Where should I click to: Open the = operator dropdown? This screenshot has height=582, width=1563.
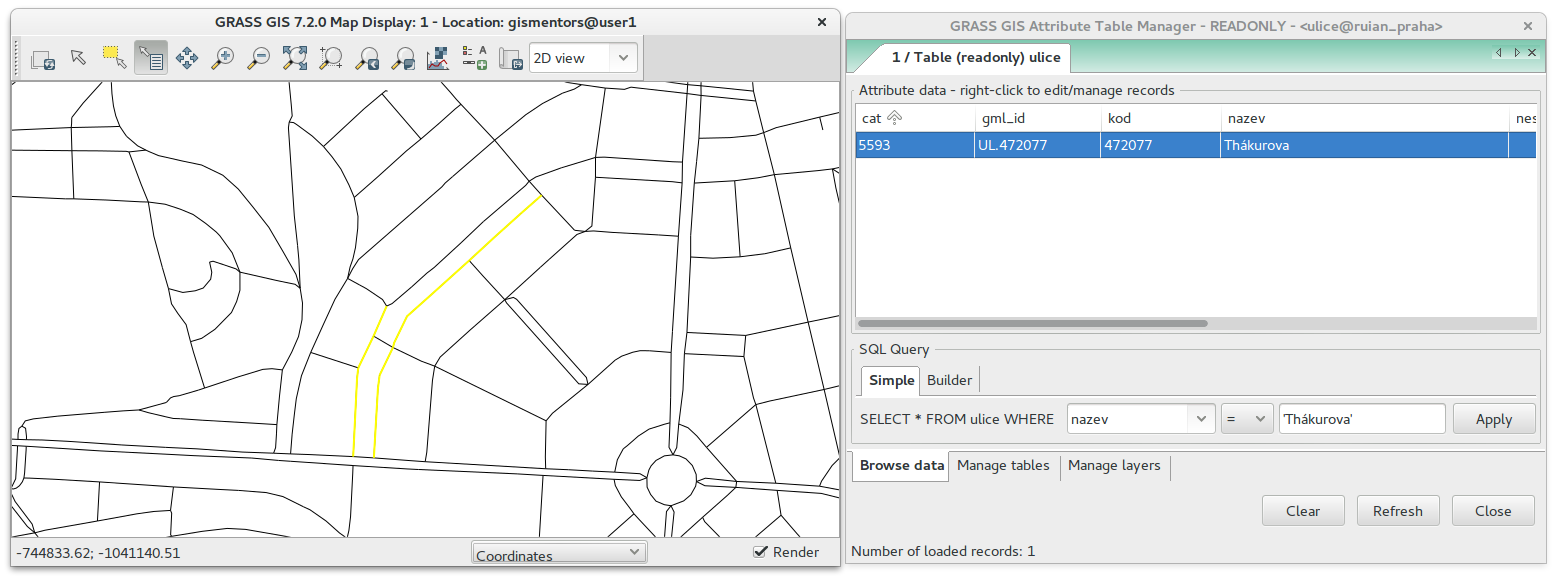point(1247,419)
